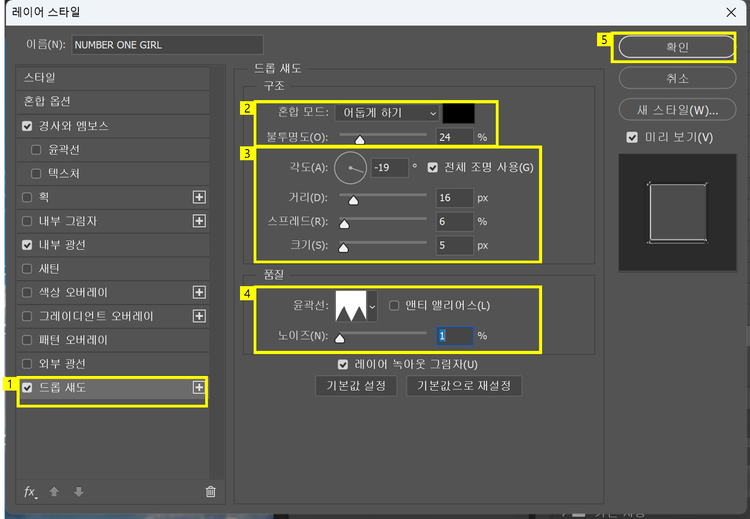Select 혼합 옵션 in the left list
The height and width of the screenshot is (519, 750).
[113, 101]
